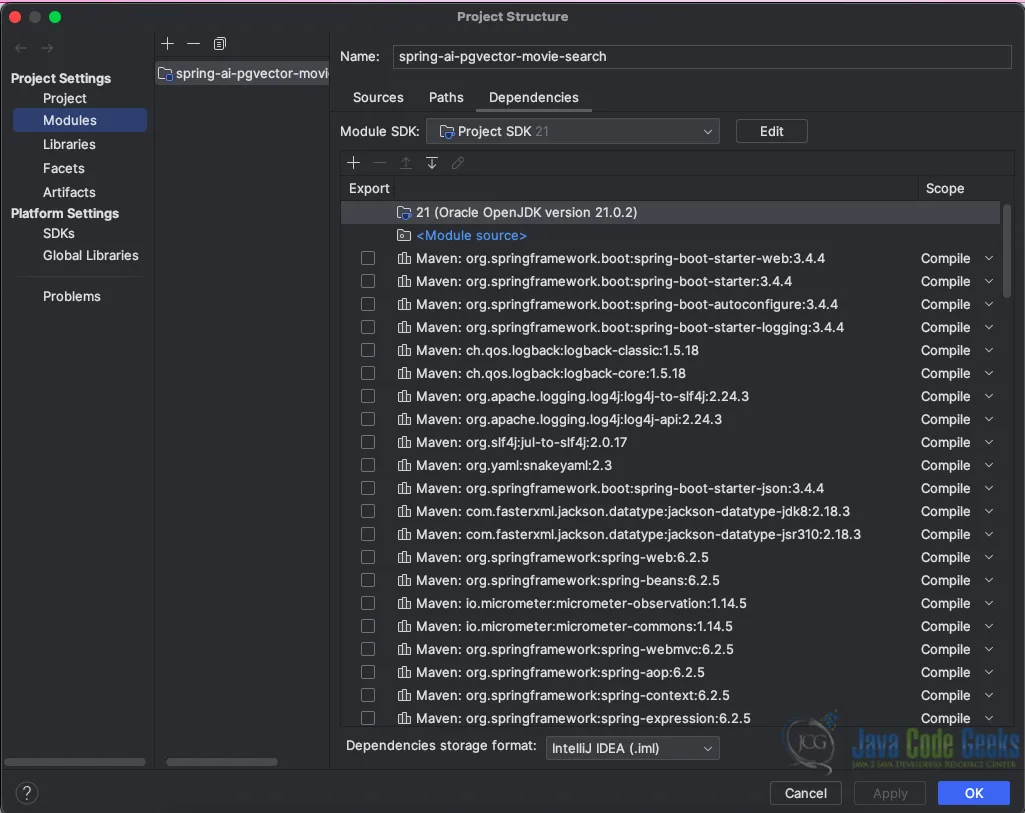Switch to the Paths tab
Image resolution: width=1025 pixels, height=813 pixels.
[x=446, y=97]
